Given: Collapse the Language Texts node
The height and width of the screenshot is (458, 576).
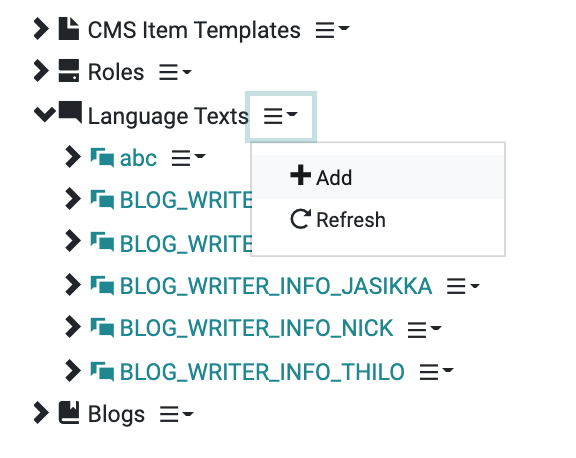Looking at the screenshot, I should pyautogui.click(x=44, y=114).
